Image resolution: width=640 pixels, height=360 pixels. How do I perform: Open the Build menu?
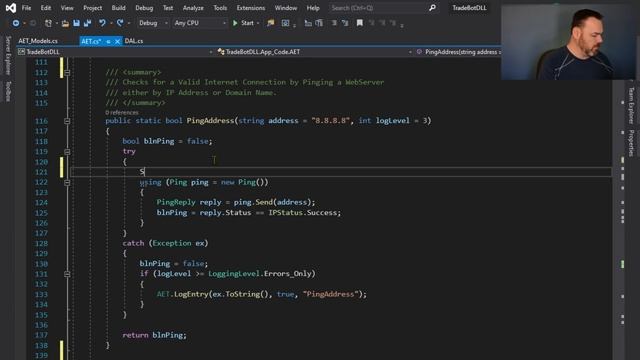point(118,8)
